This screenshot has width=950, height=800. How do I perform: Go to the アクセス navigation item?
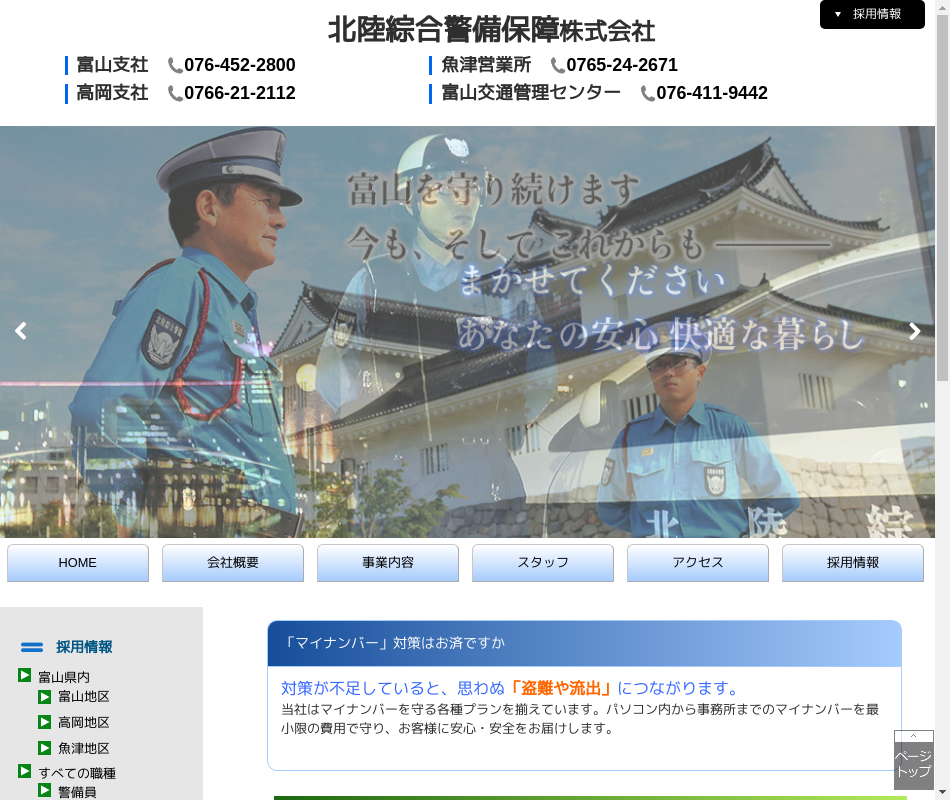click(698, 563)
